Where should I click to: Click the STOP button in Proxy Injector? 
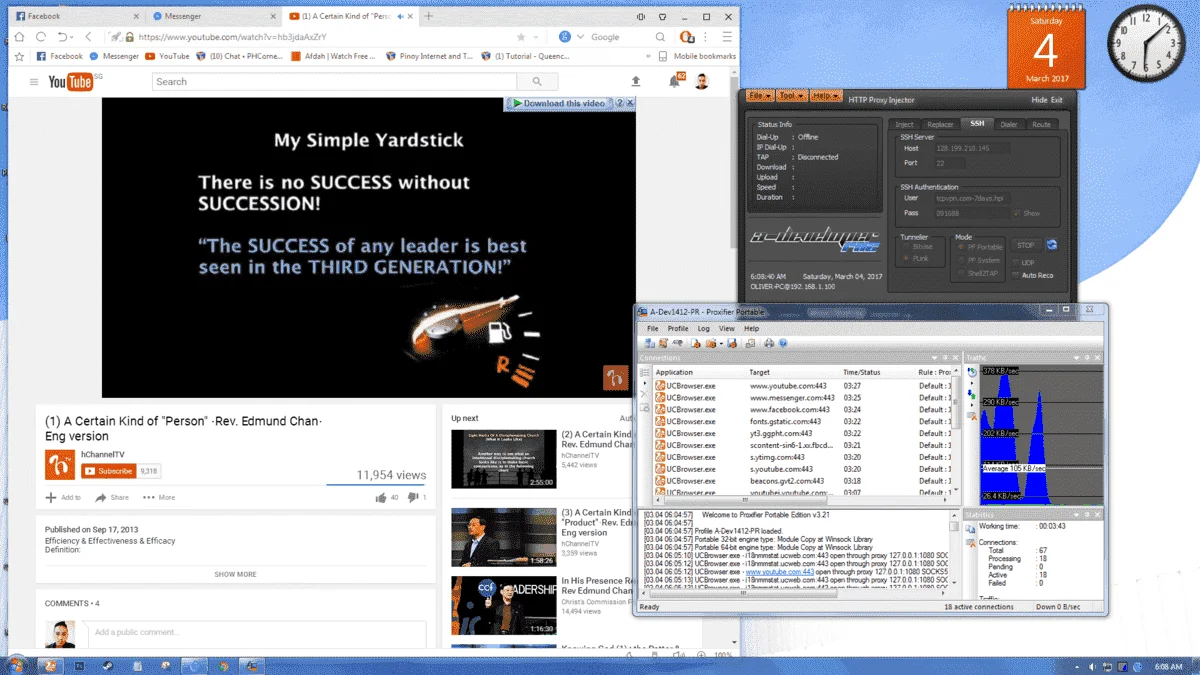tap(1026, 245)
